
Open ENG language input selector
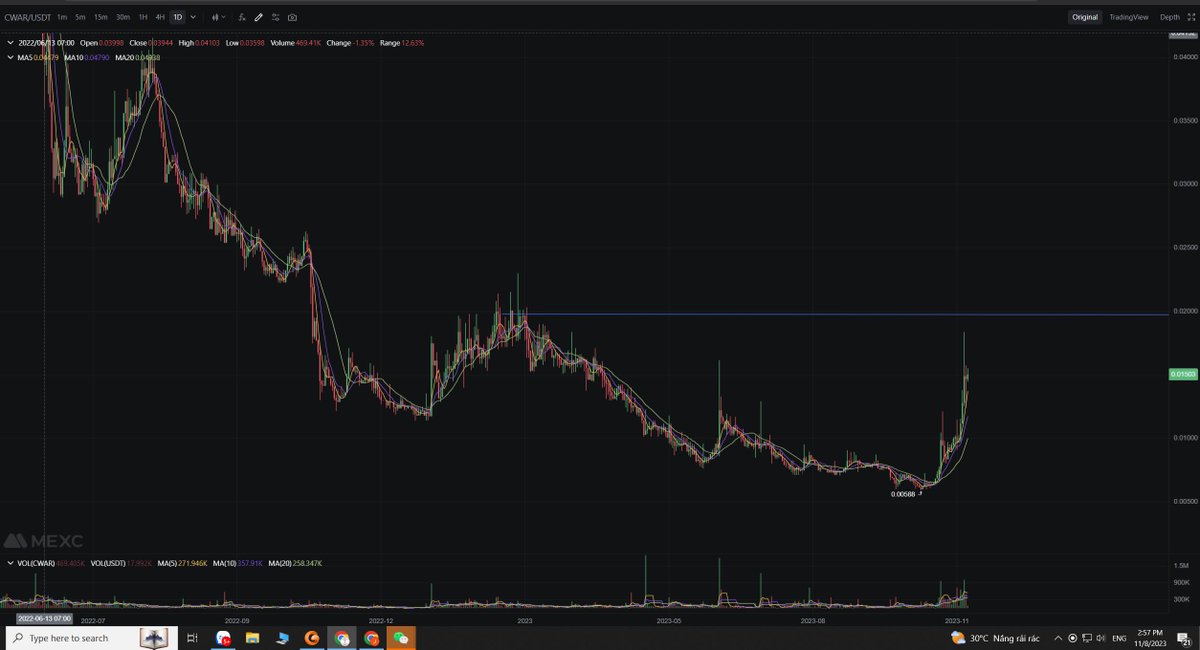click(x=1119, y=638)
